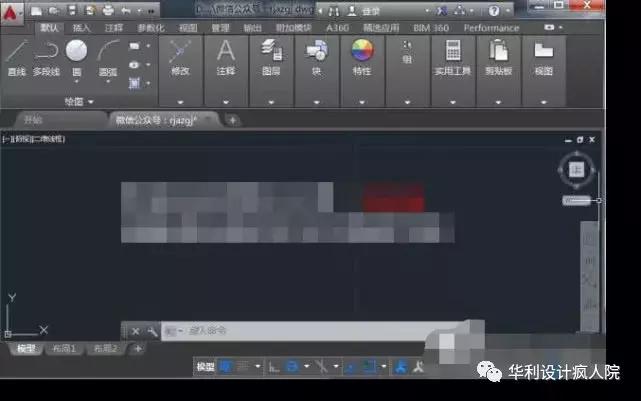Viewport: 641px width, 401px height.
Task: Toggle the auto-scale annotation icon in status bar
Action: 418,367
